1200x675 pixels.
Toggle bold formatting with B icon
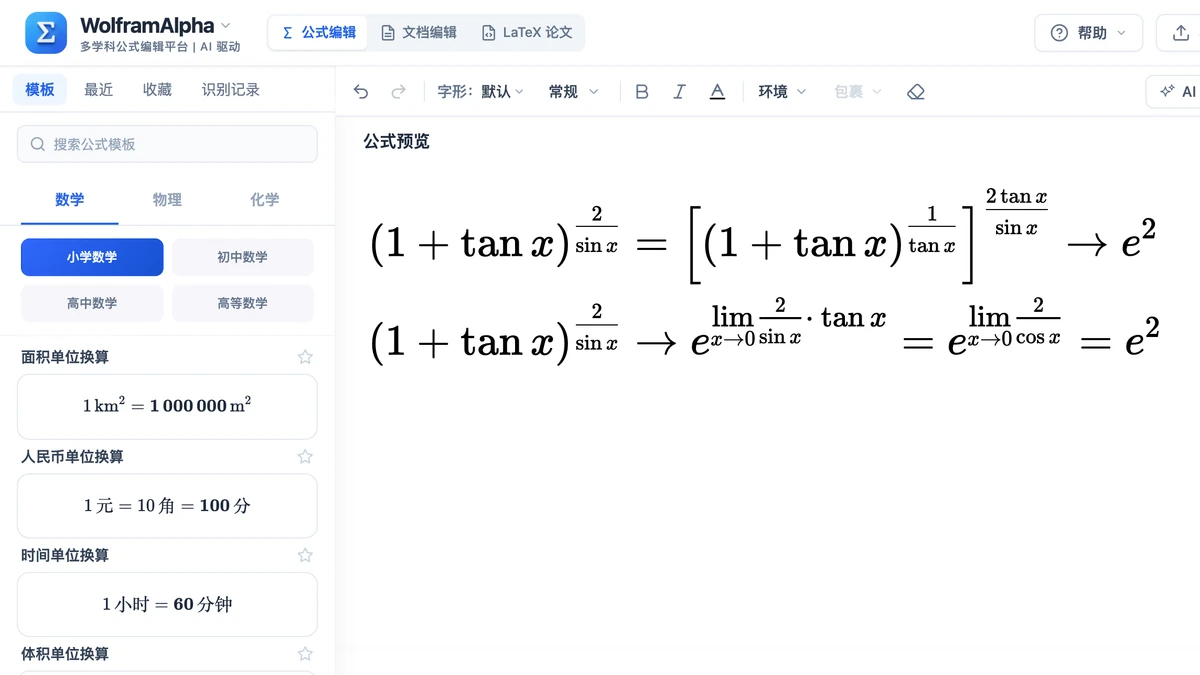642,92
